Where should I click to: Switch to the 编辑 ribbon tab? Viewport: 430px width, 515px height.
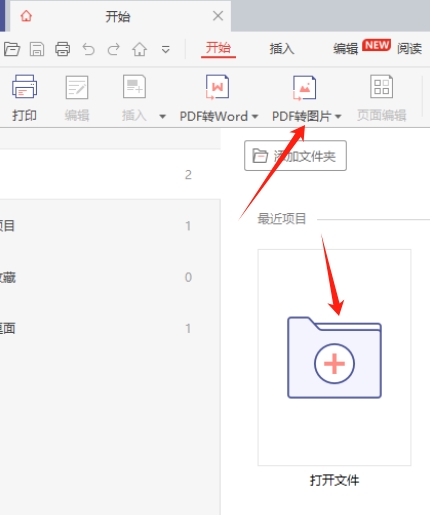[x=346, y=49]
